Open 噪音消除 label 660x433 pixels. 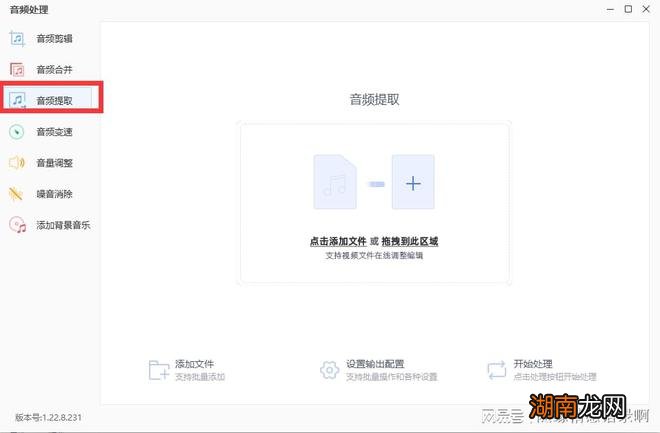tap(54, 194)
